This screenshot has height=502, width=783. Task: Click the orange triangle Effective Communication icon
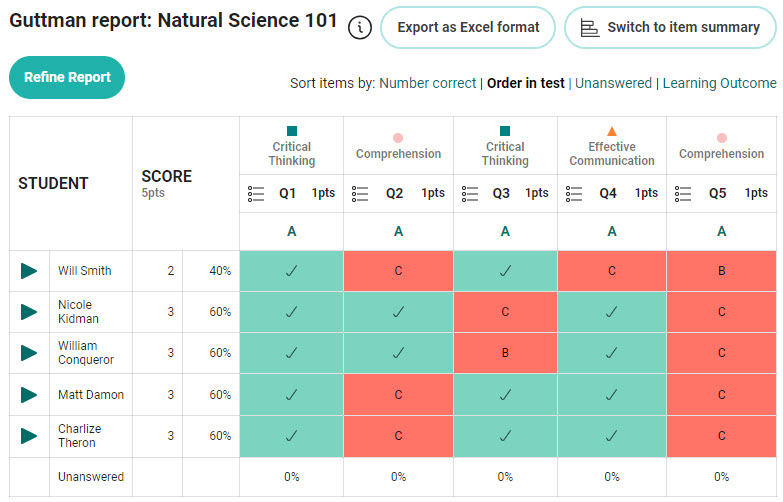click(x=612, y=131)
